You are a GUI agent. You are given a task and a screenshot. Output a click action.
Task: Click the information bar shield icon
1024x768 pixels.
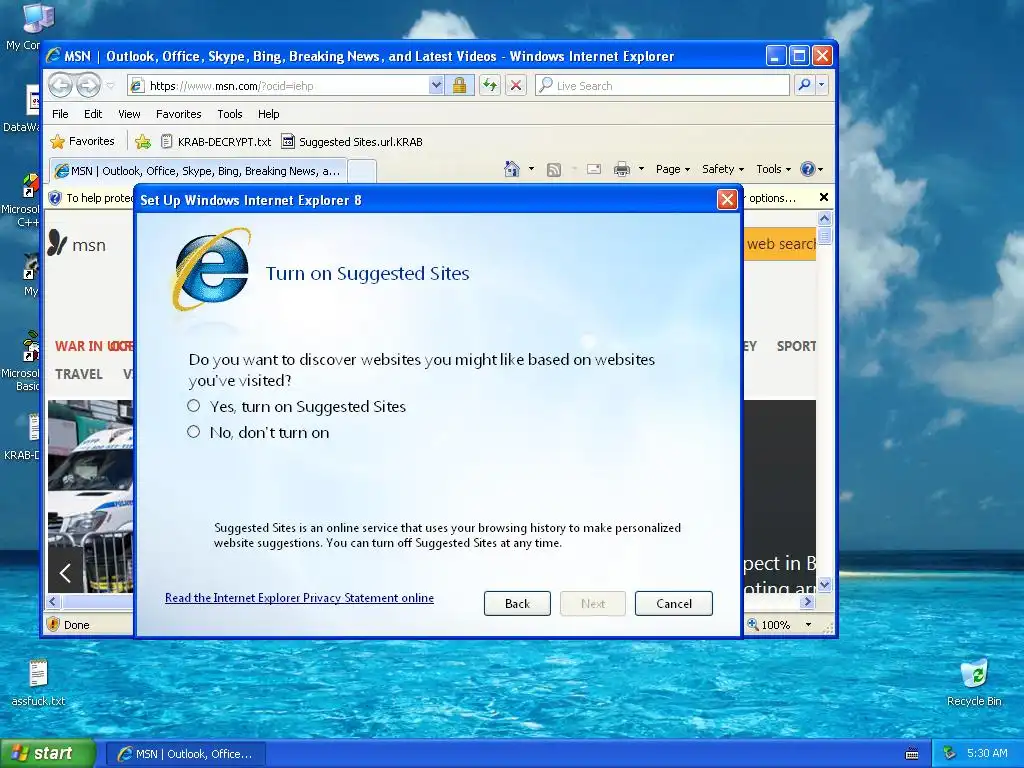(56, 198)
